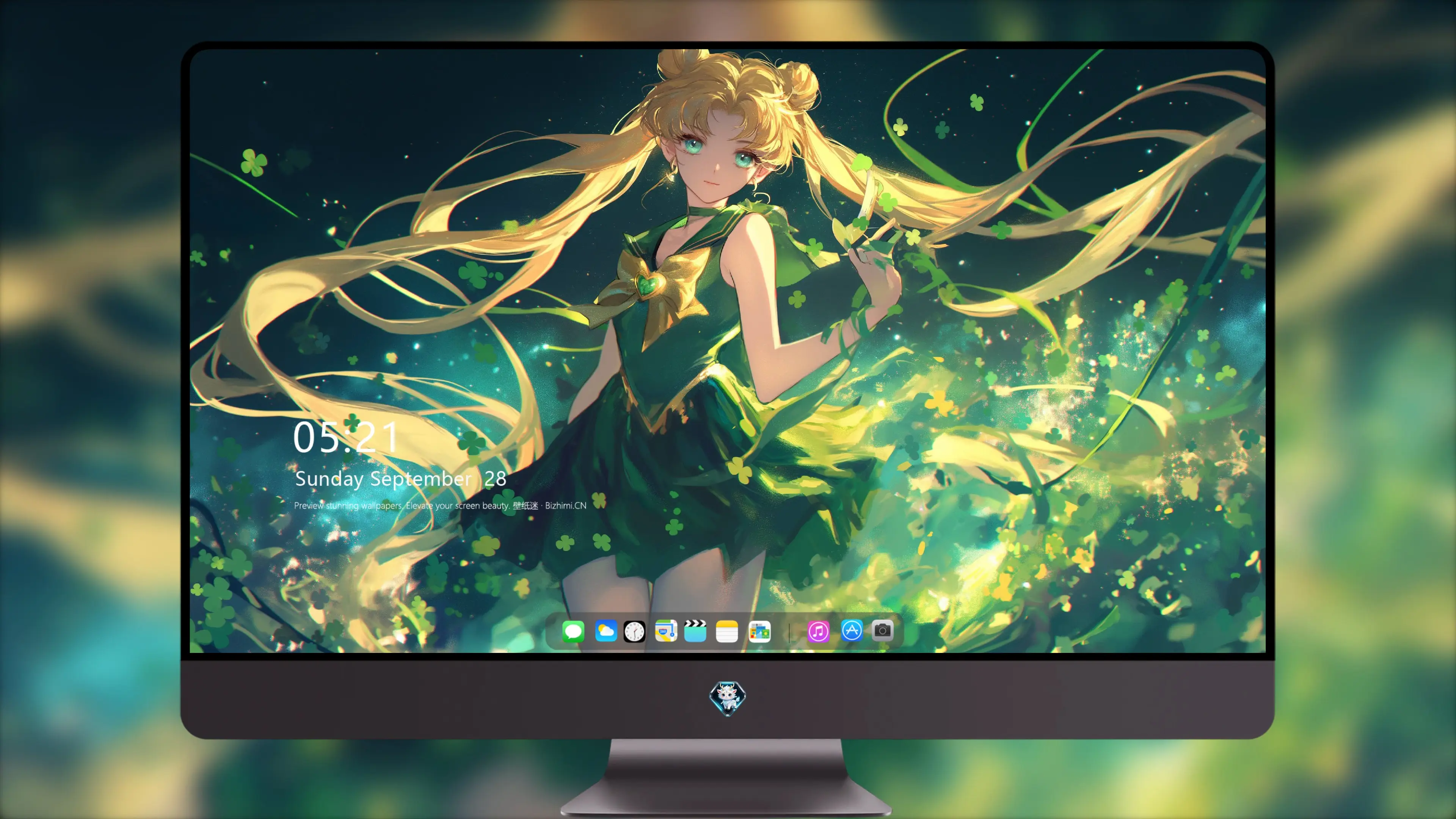
Task: Open the Camera app in the dock
Action: tap(882, 631)
